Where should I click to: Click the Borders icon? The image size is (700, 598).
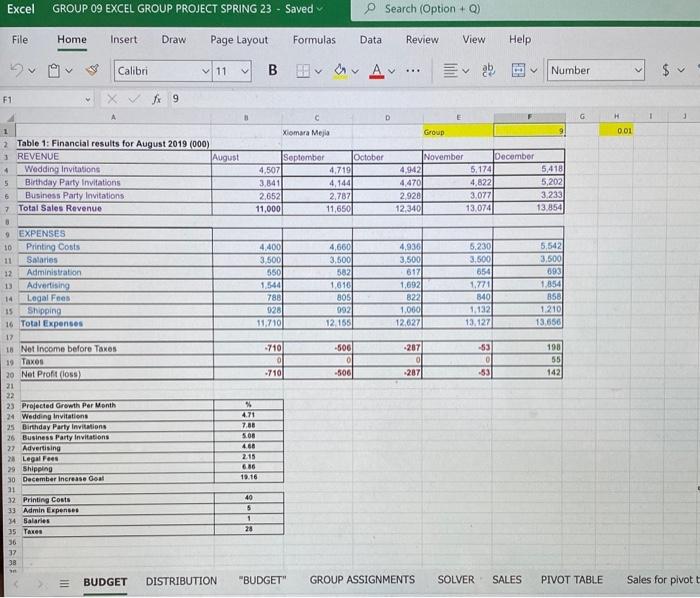point(303,71)
